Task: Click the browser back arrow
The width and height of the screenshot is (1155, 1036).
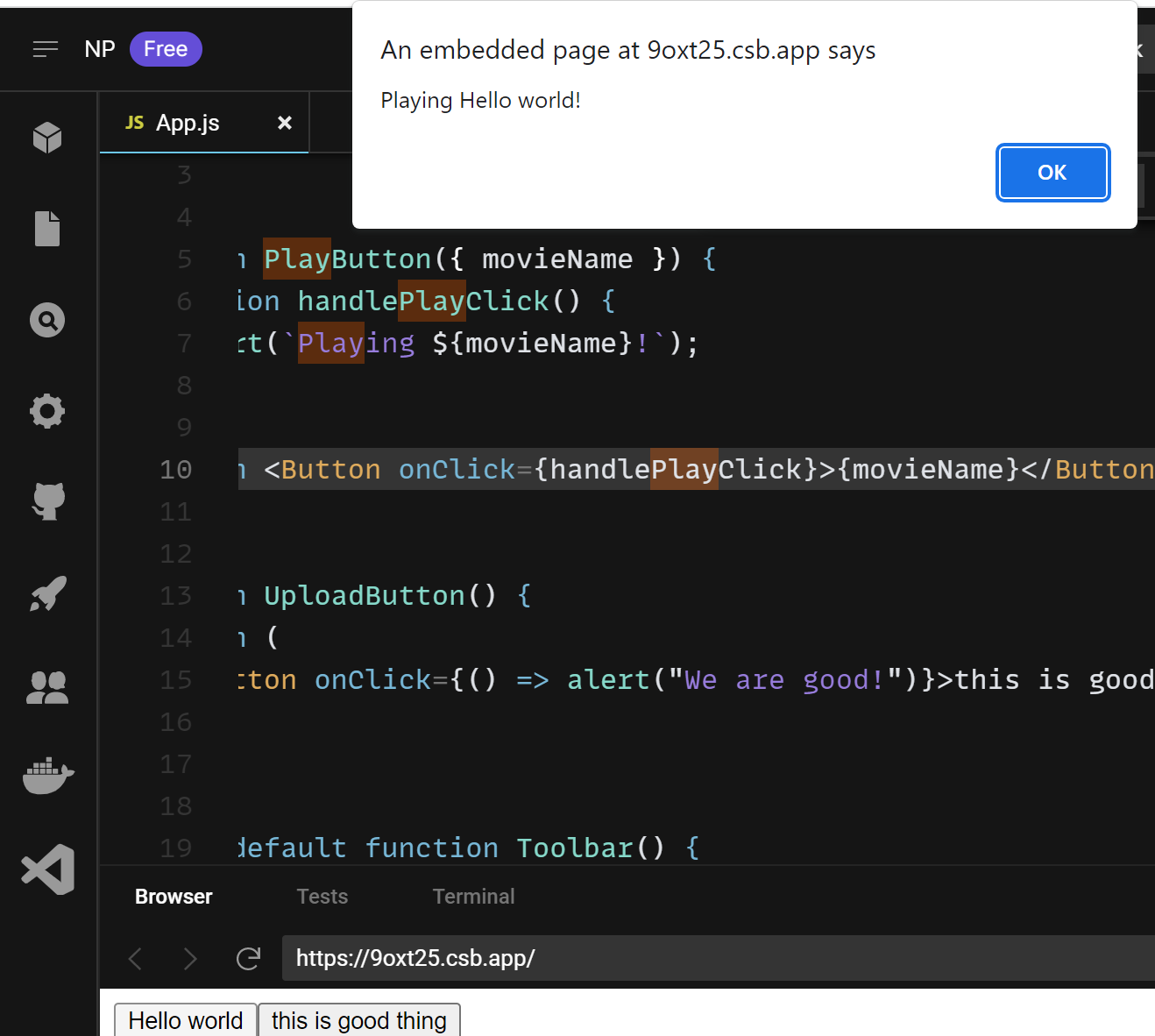Action: [135, 959]
